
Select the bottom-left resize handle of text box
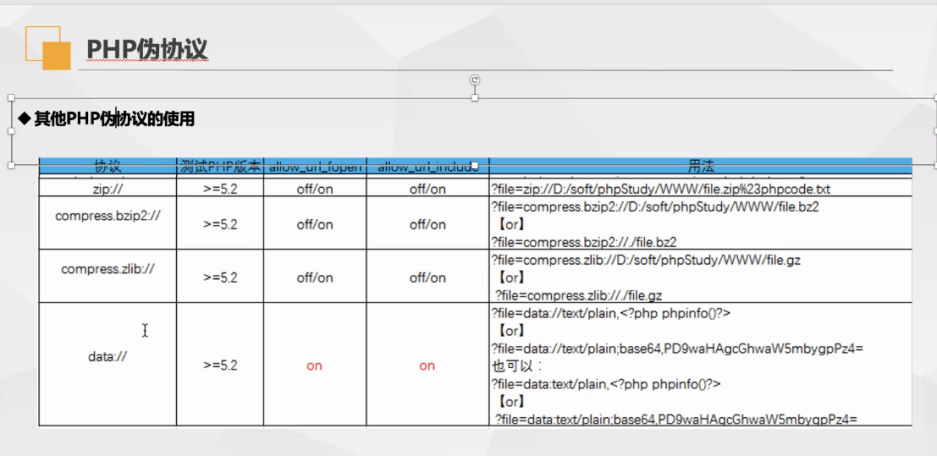[11, 164]
